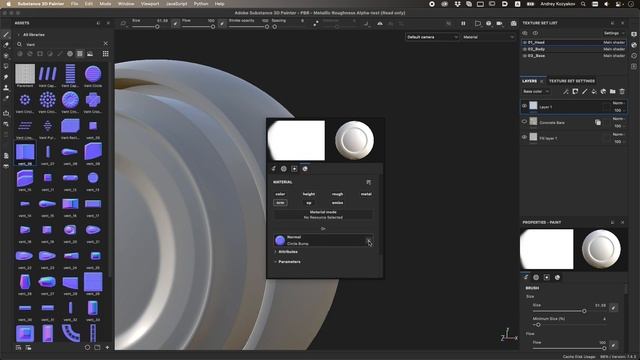Select the Eraser tool in left toolbar
Viewport: 640px width, 360px height.
[x=6, y=45]
